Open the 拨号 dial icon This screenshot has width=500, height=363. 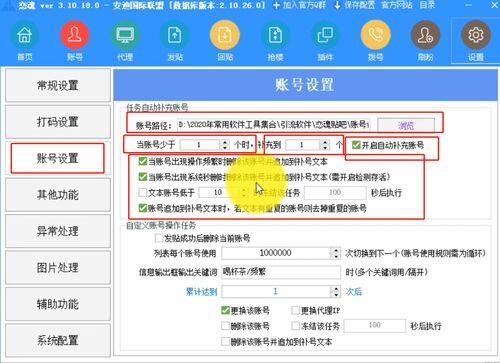[x=375, y=35]
